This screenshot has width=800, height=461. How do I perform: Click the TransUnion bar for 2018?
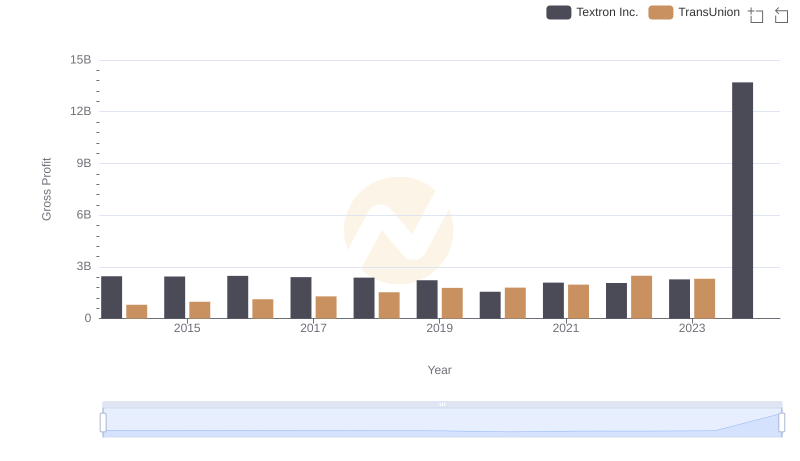pos(389,305)
